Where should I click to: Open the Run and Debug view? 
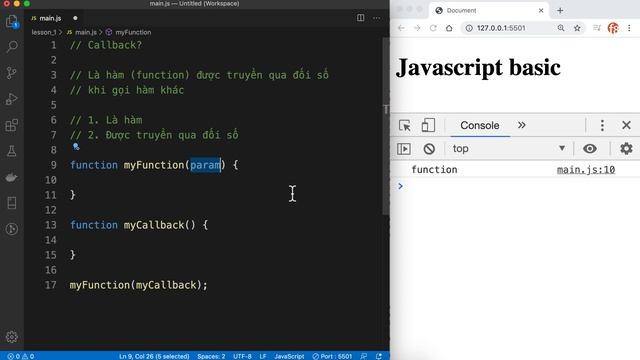tap(12, 99)
